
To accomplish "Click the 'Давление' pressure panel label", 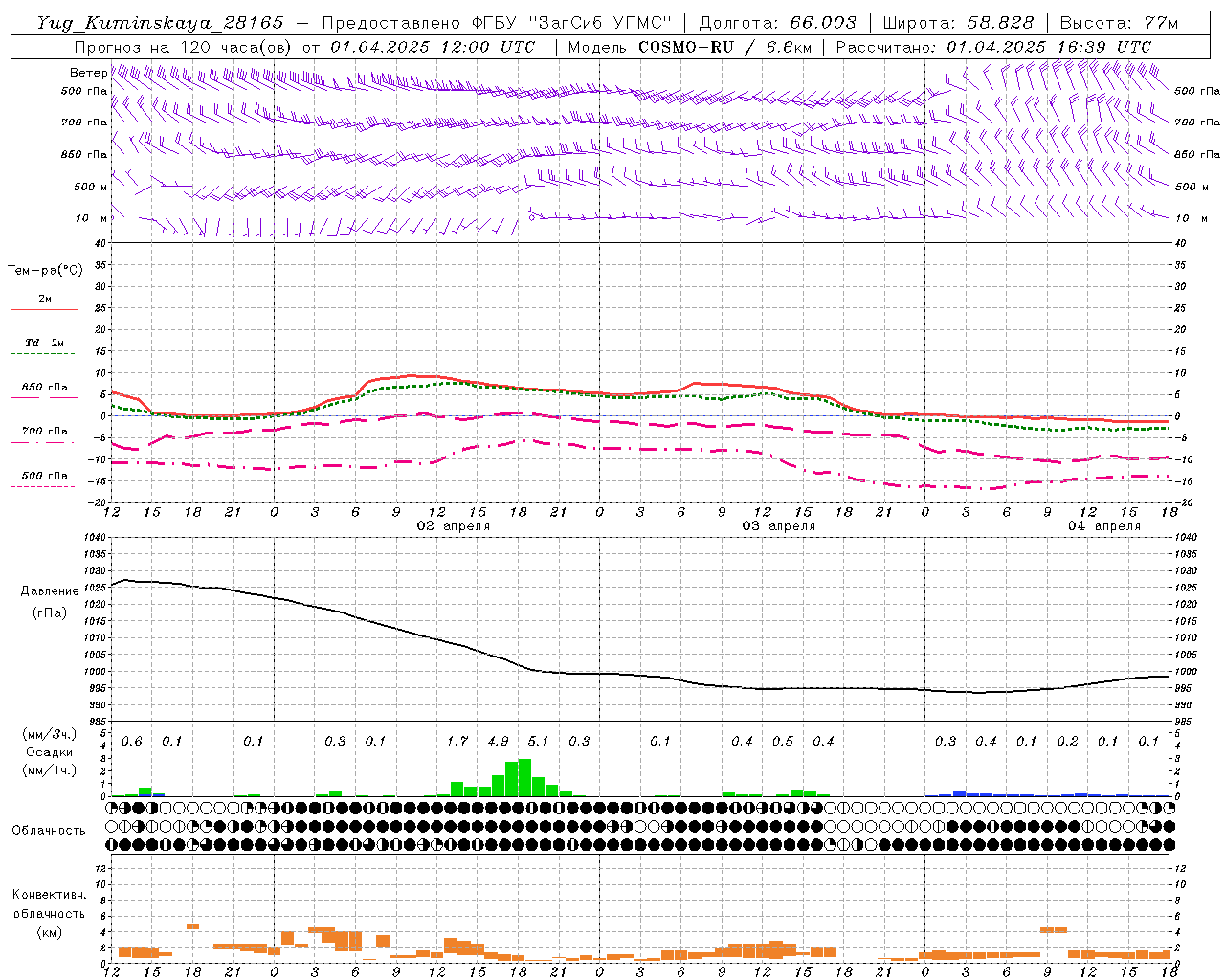I will (50, 591).
